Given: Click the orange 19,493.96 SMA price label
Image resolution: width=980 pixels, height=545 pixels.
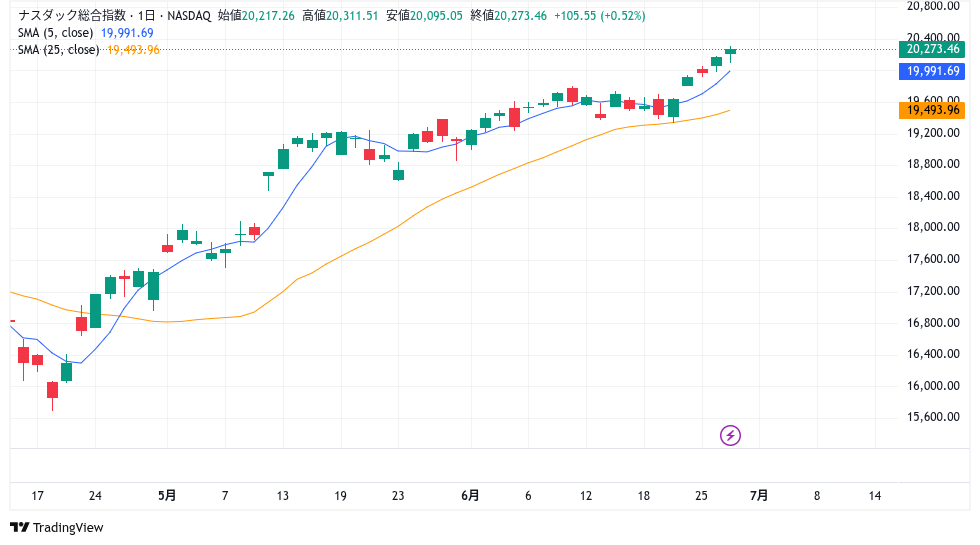Looking at the screenshot, I should (x=932, y=110).
